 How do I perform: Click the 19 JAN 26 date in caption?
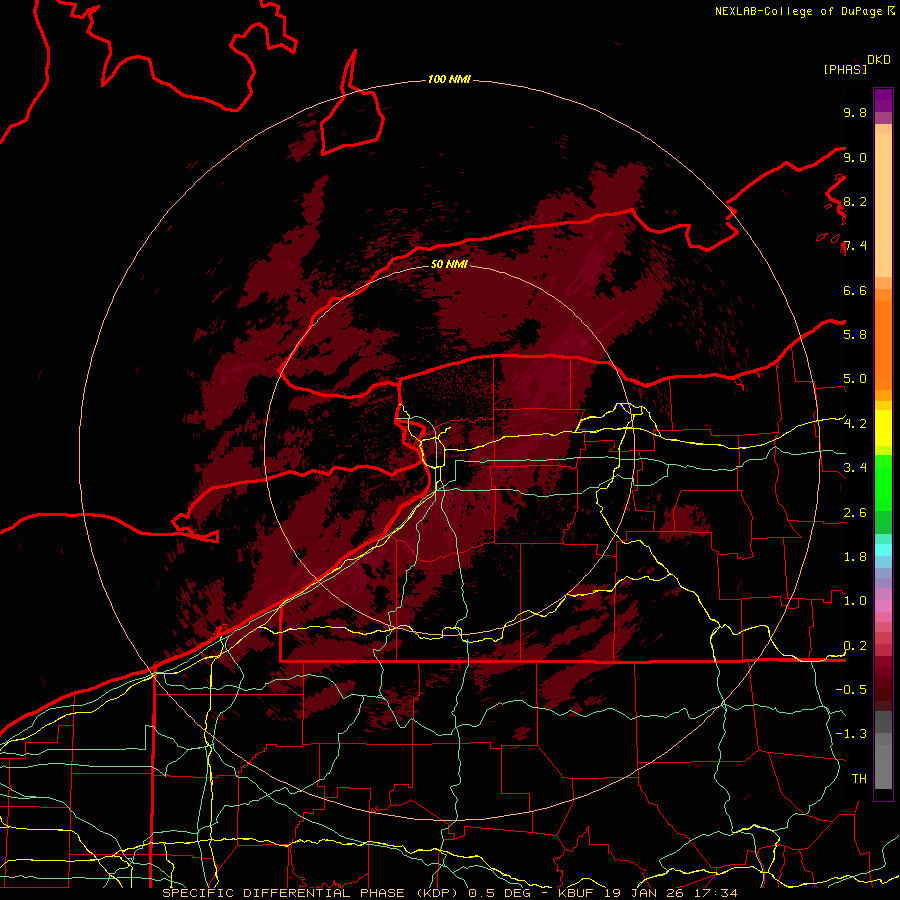point(646,893)
